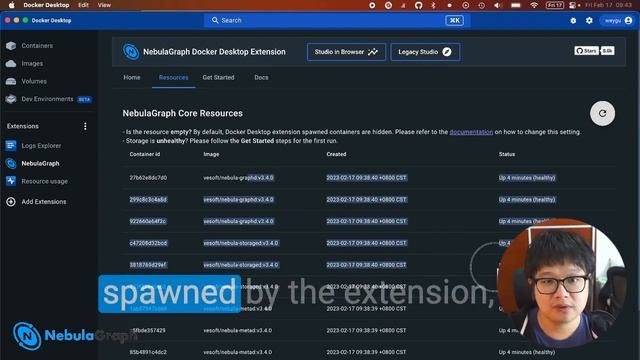This screenshot has height=360, width=640.
Task: Open Wi-Fi status in macOS menu bar
Action: 534,5
